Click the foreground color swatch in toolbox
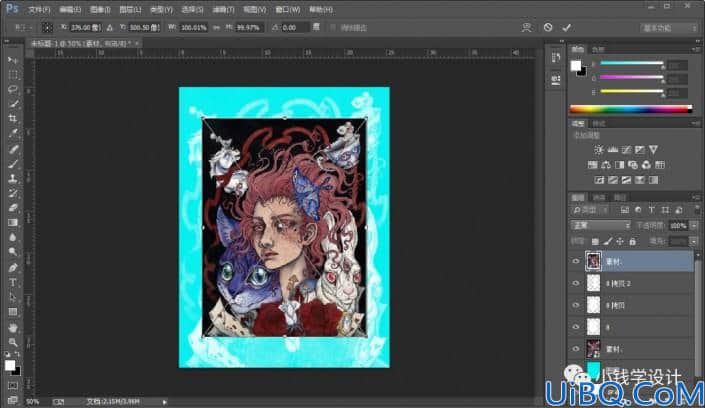 coord(10,365)
